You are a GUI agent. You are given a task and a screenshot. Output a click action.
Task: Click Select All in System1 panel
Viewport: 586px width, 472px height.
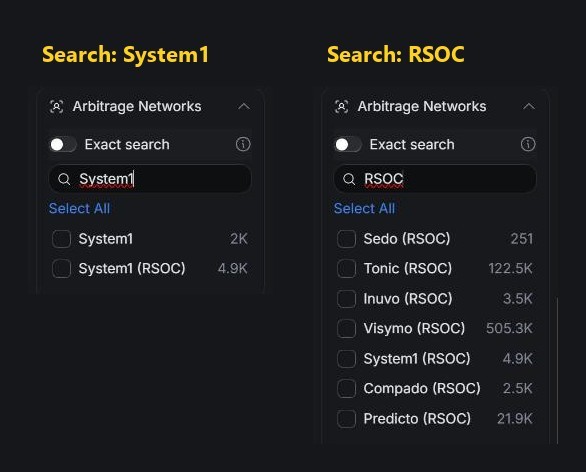point(79,209)
